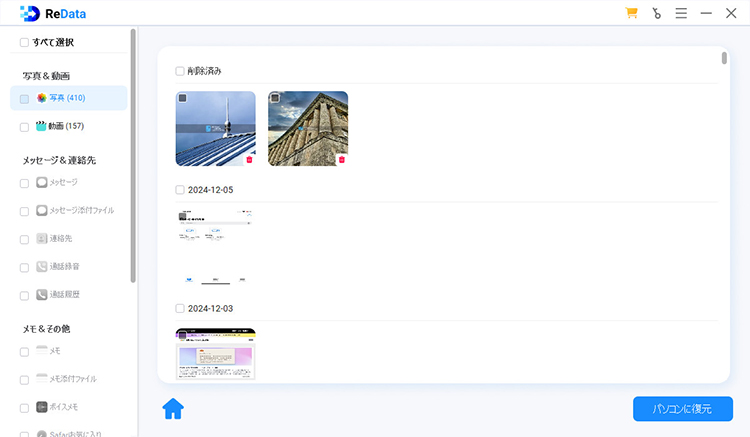Tick the 通話履歴 checkbox
This screenshot has width=750, height=437.
pyautogui.click(x=24, y=296)
